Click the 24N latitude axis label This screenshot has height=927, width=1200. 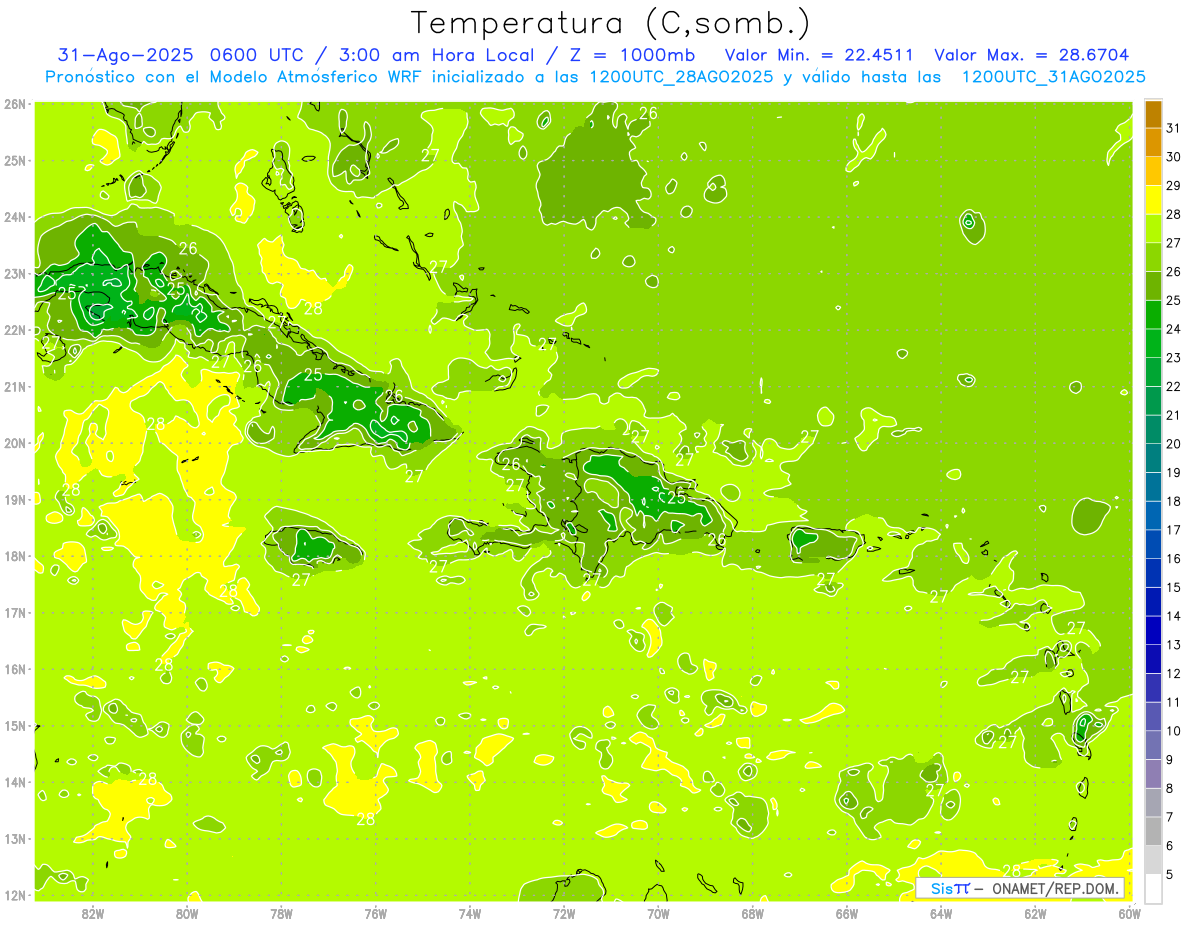tap(15, 217)
